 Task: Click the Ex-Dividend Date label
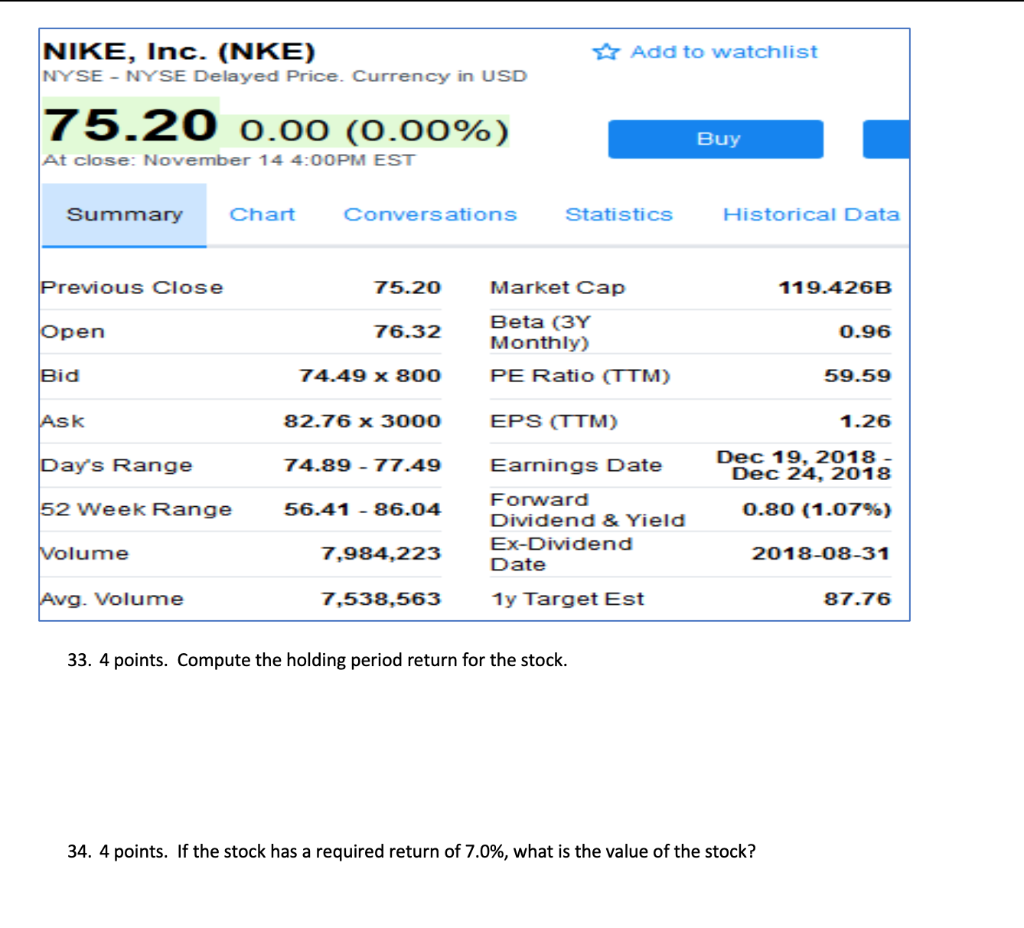562,554
